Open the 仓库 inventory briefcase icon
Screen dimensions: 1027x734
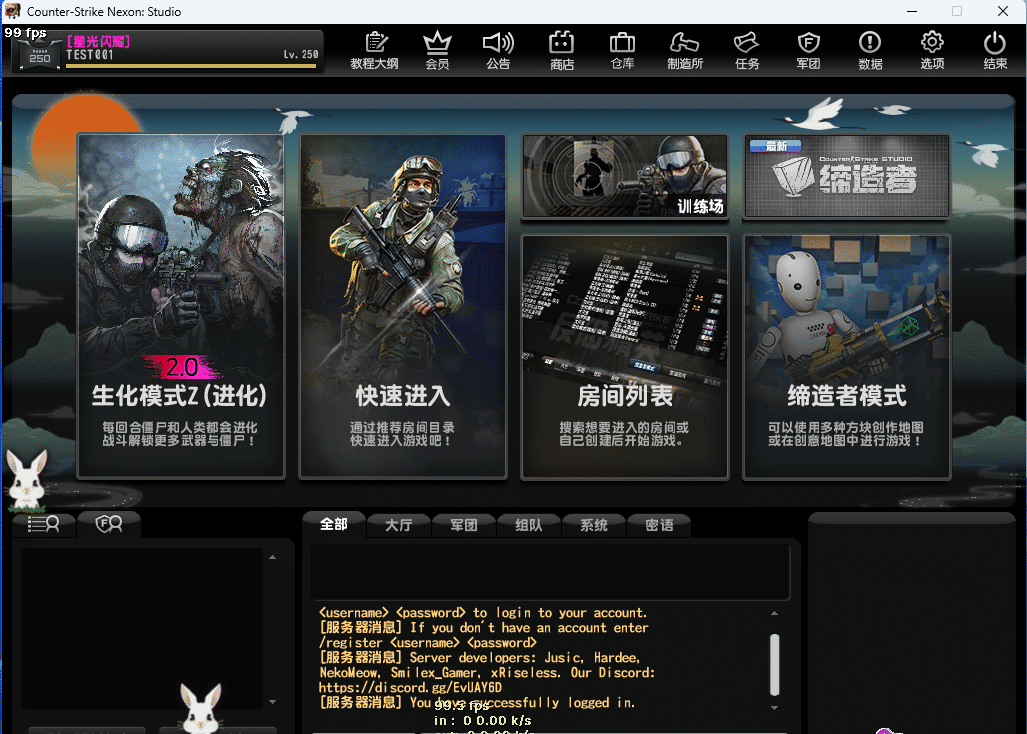point(622,50)
